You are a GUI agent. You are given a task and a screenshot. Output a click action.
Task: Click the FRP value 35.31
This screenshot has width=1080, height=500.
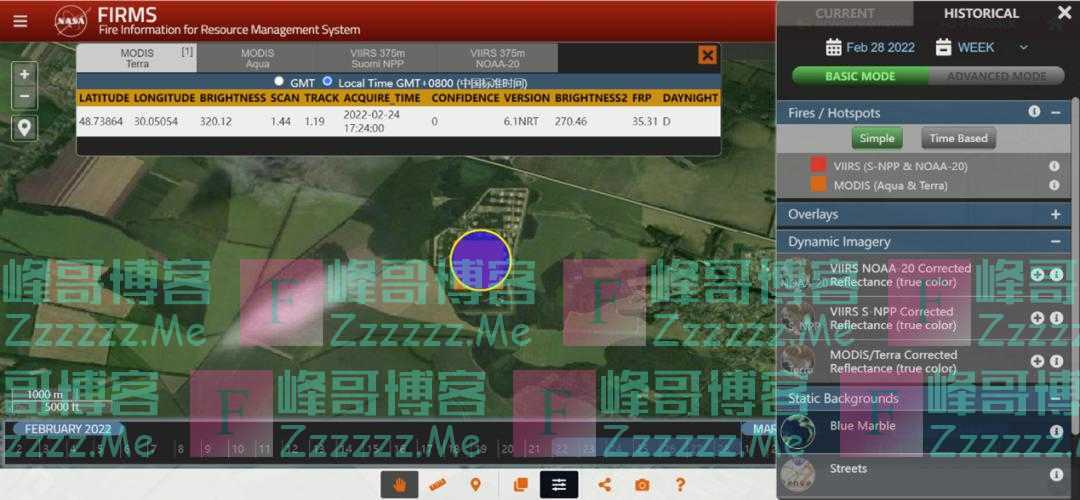644,121
